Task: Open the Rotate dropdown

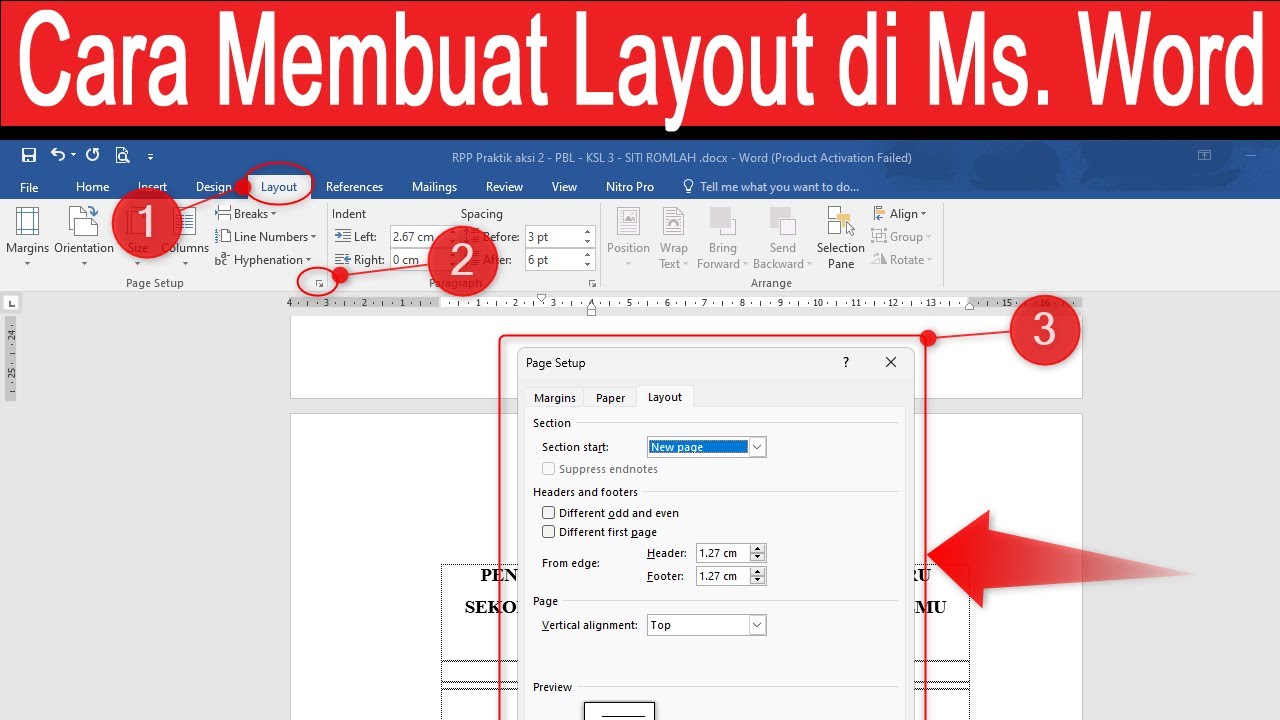Action: pyautogui.click(x=902, y=260)
